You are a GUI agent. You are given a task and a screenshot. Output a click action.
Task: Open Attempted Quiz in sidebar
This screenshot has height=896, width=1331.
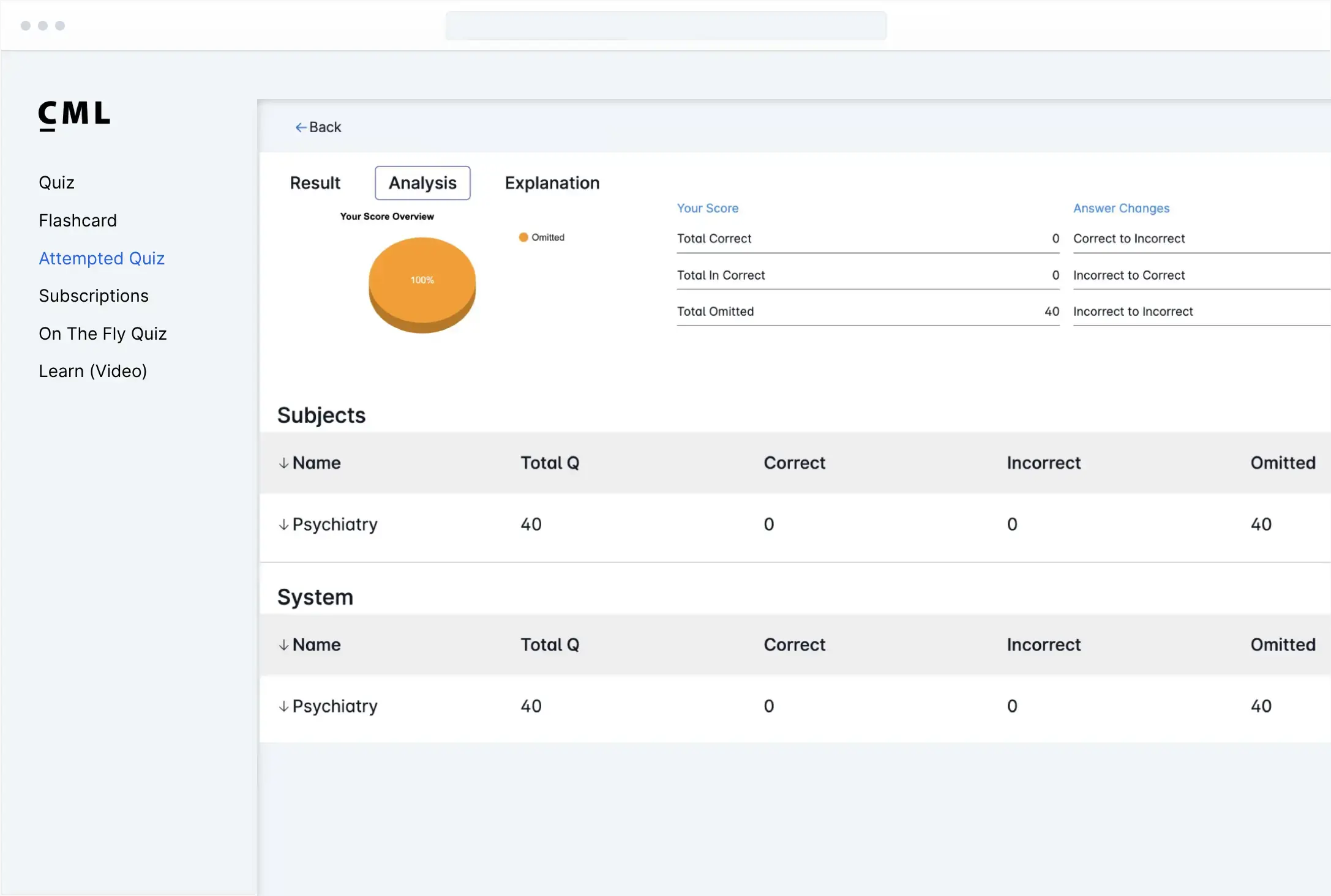[x=102, y=258]
